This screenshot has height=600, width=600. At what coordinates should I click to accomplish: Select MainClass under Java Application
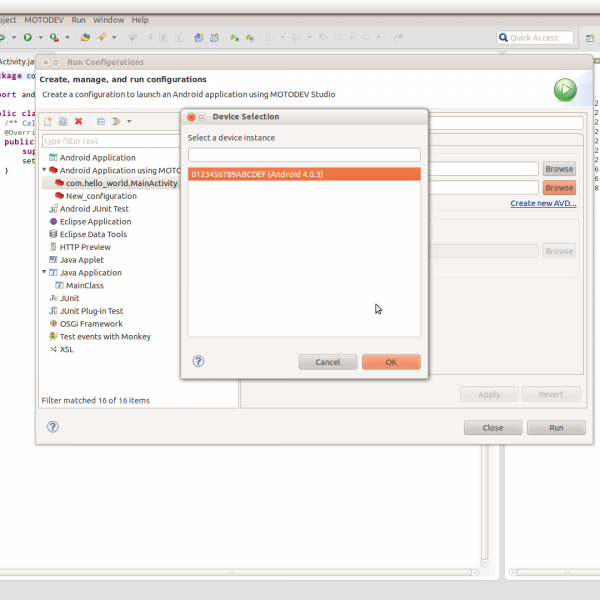point(85,285)
